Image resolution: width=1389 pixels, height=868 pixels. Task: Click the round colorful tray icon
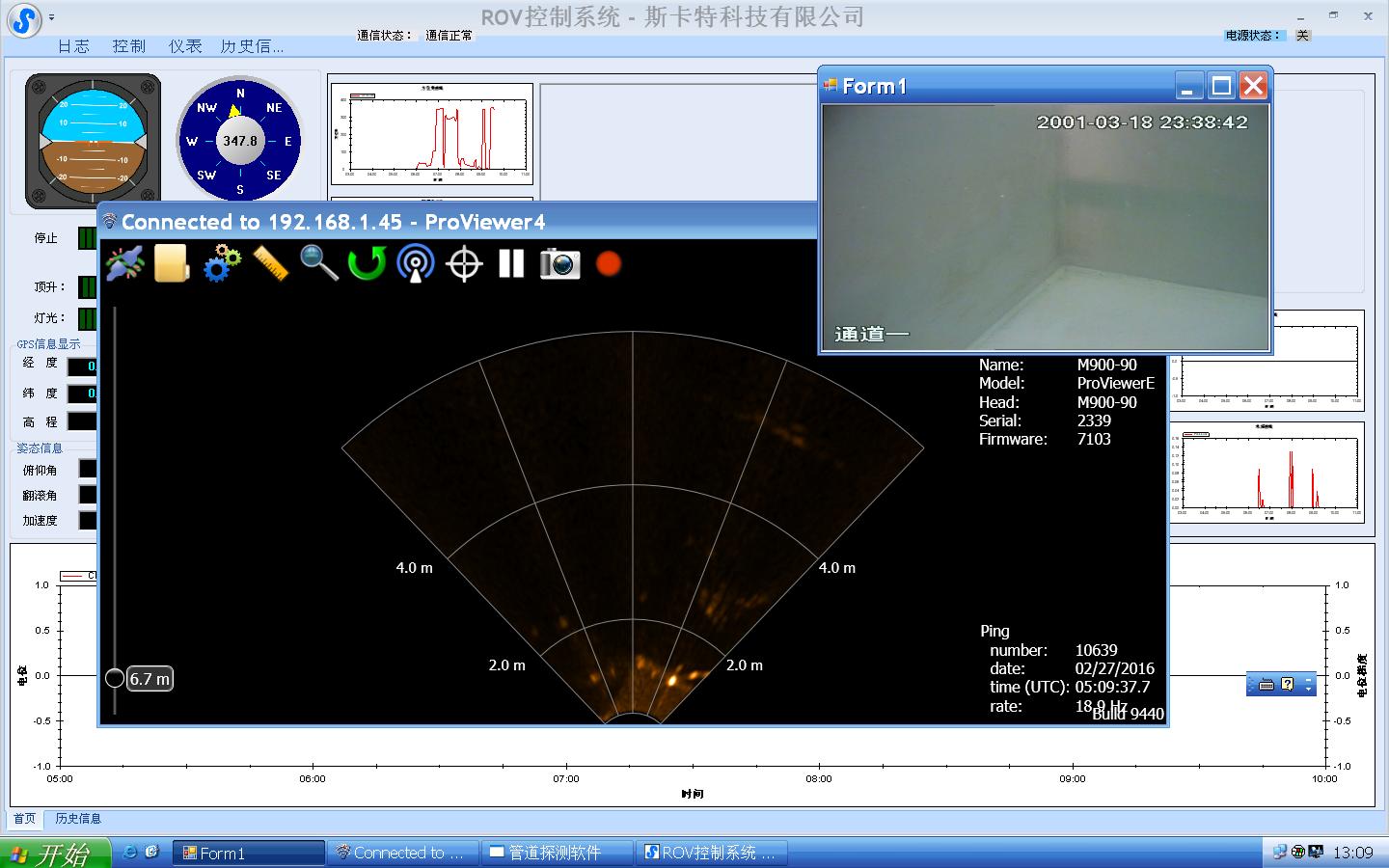[1298, 853]
